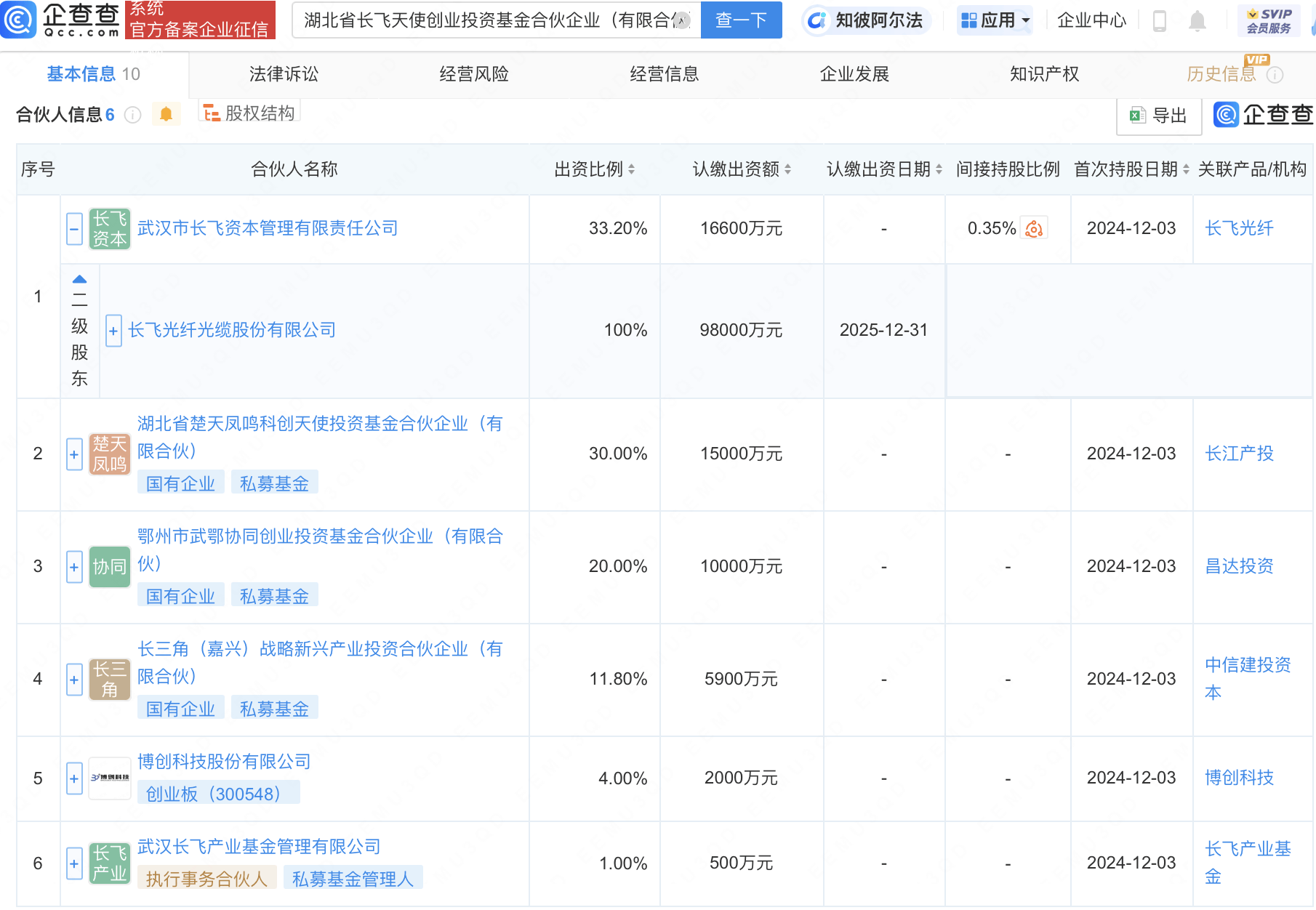Open 股权结构 view
The width and height of the screenshot is (1316, 910).
coord(249,113)
